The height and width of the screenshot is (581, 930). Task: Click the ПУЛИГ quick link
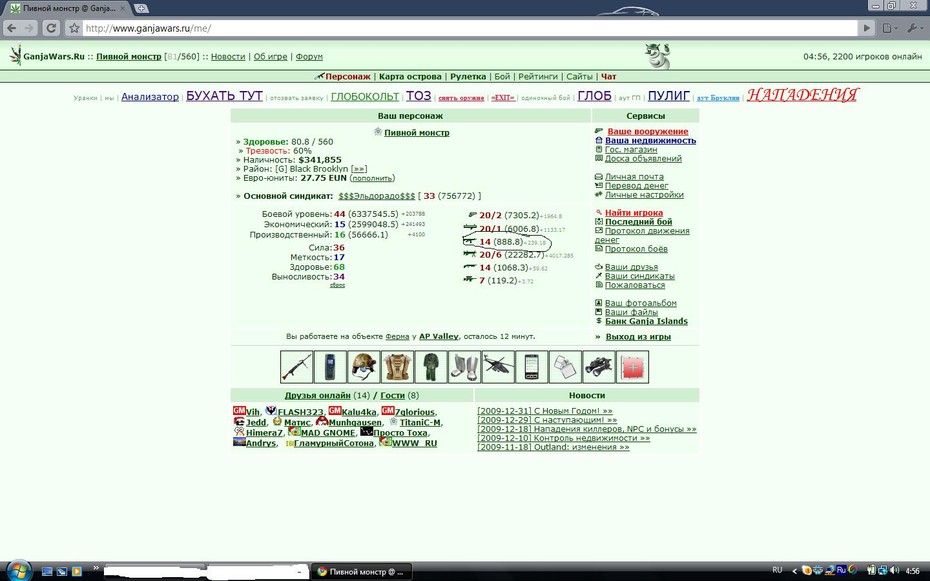pos(668,96)
